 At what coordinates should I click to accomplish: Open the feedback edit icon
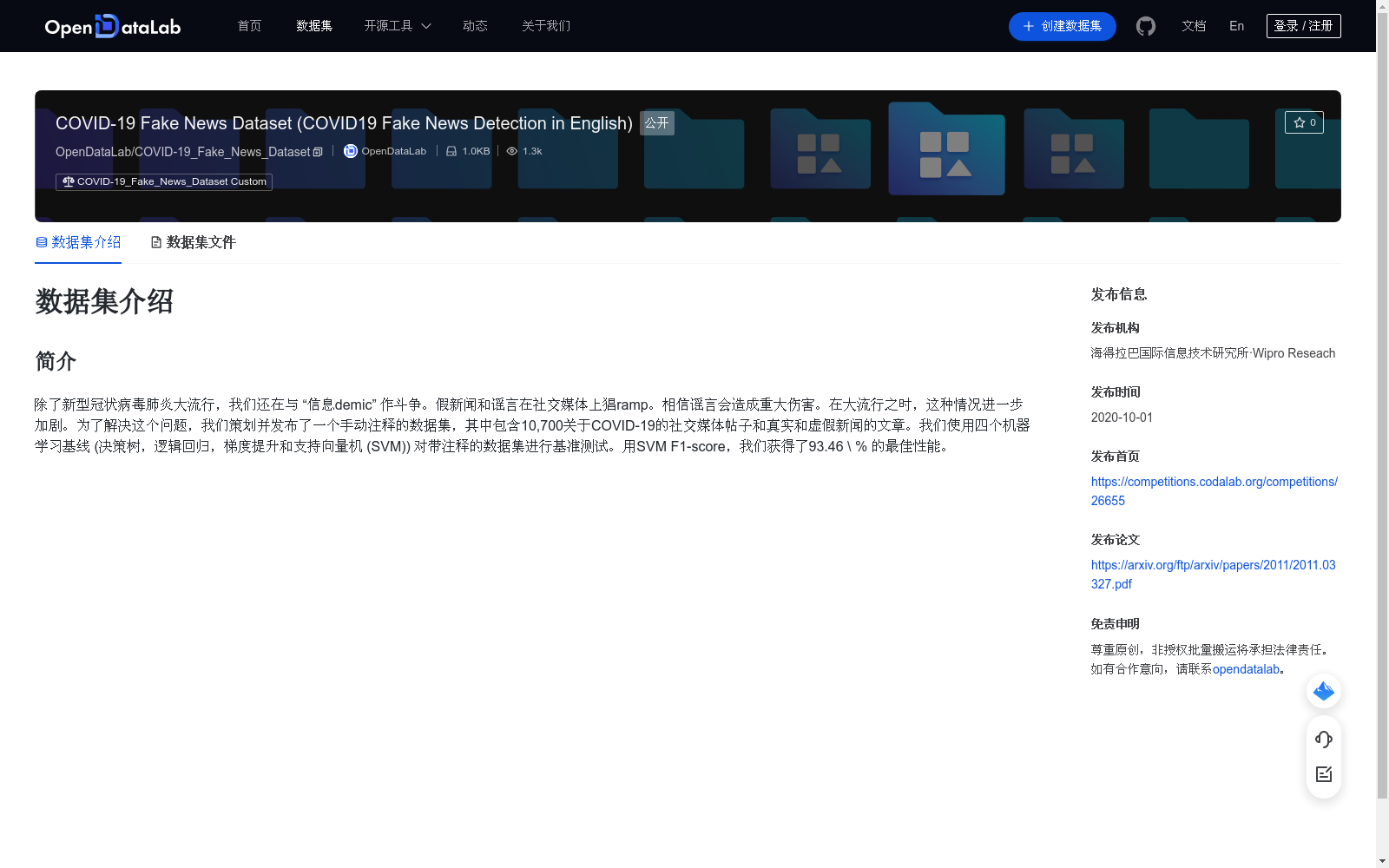1323,774
